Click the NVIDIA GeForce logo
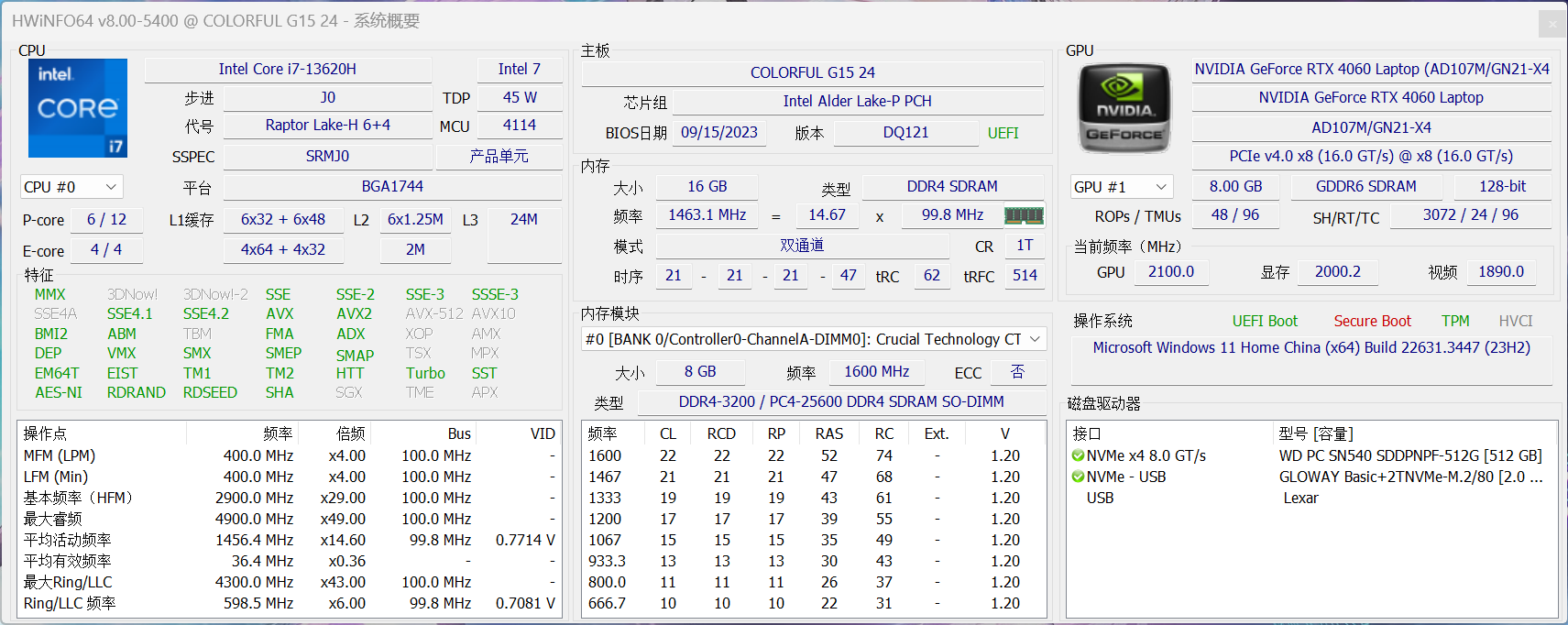 tap(1124, 108)
